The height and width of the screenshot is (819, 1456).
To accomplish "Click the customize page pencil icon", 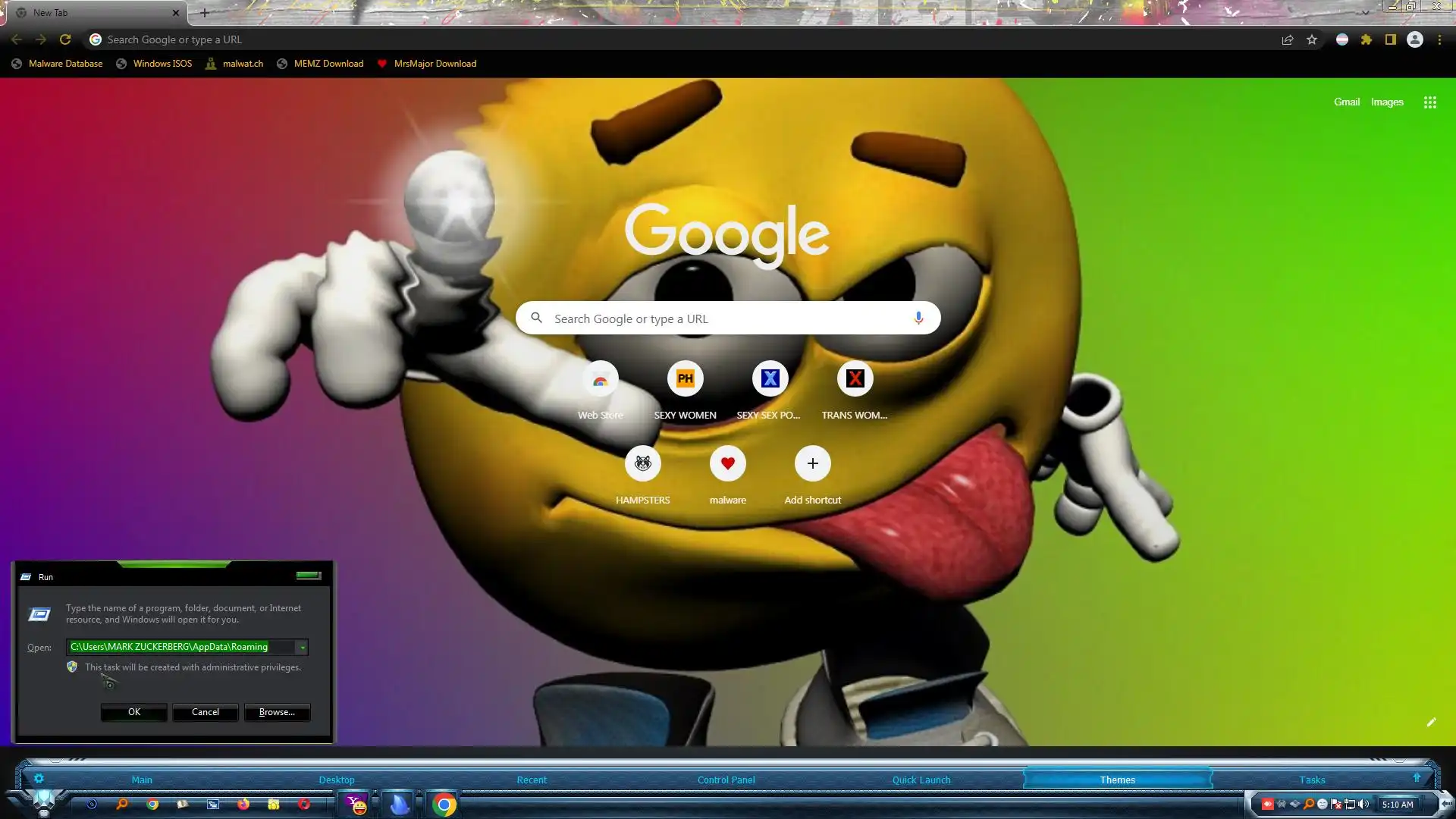I will (x=1431, y=722).
